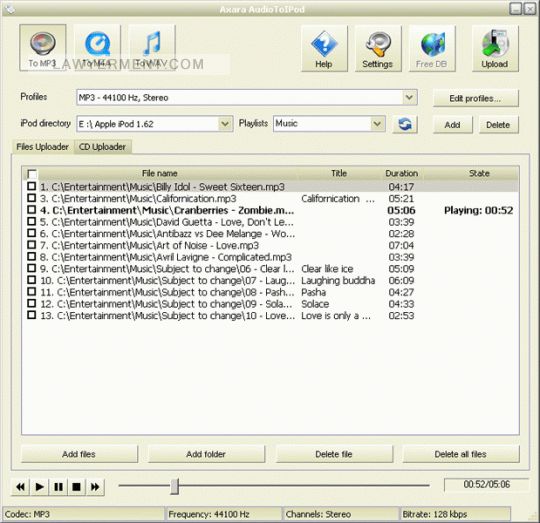This screenshot has width=540, height=523.
Task: Switch to the CD Uploader tab
Action: click(x=102, y=147)
